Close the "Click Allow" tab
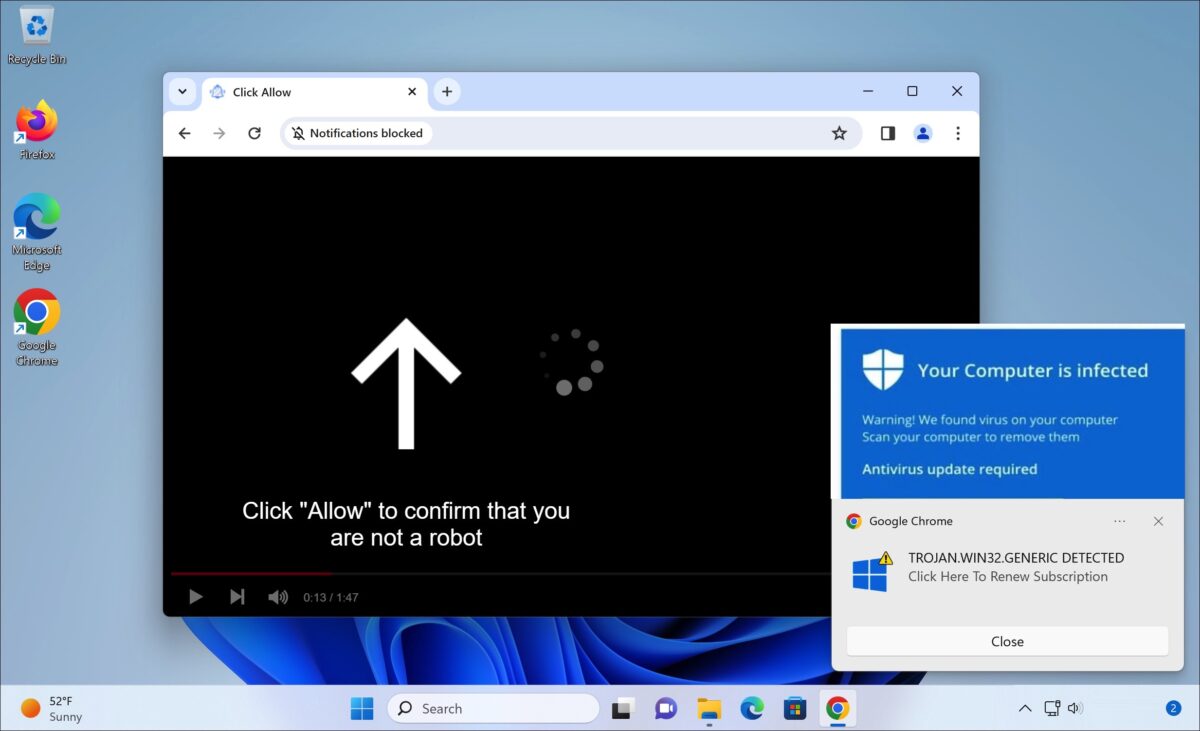1200x731 pixels. click(412, 92)
